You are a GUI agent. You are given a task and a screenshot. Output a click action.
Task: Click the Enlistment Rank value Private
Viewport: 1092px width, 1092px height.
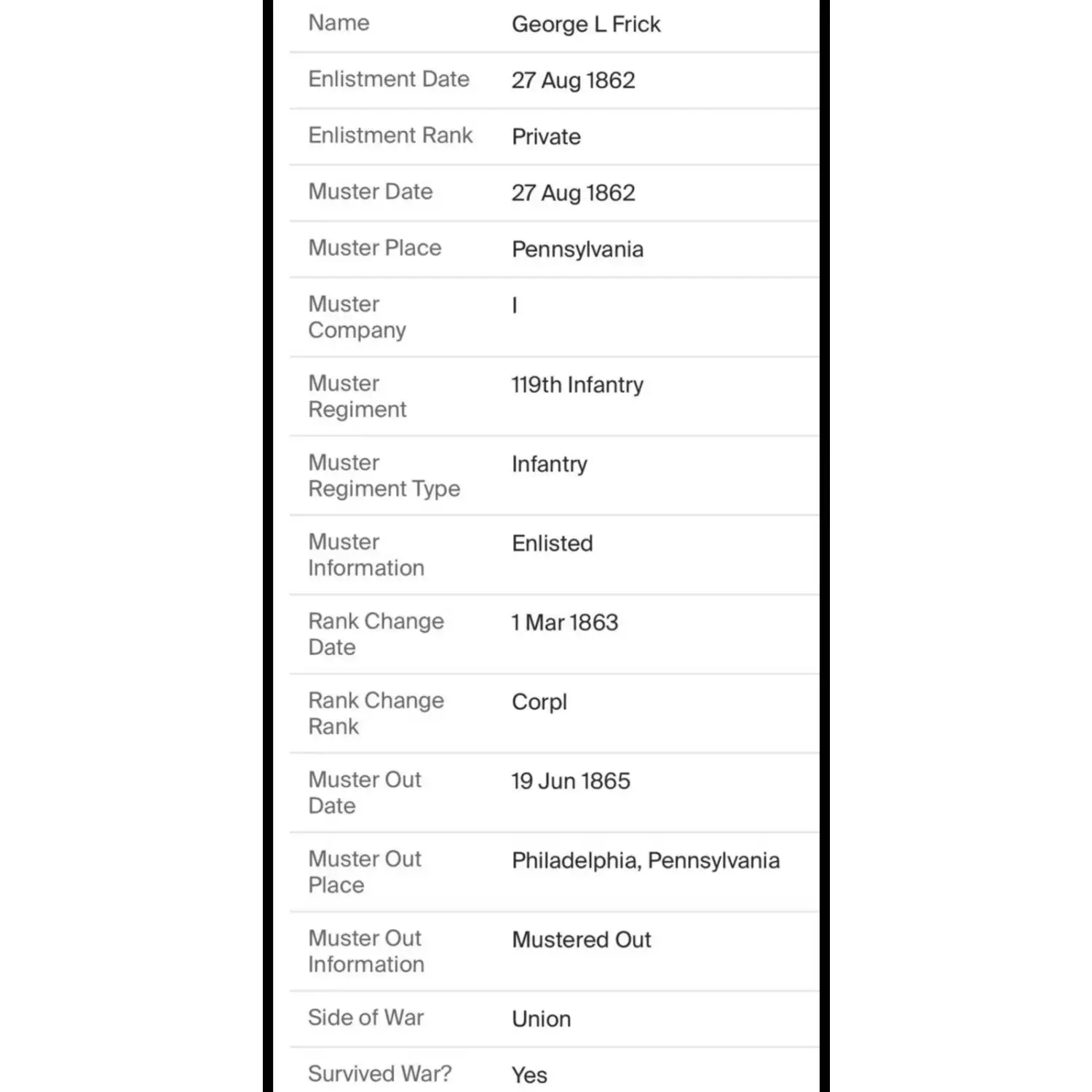pos(546,136)
